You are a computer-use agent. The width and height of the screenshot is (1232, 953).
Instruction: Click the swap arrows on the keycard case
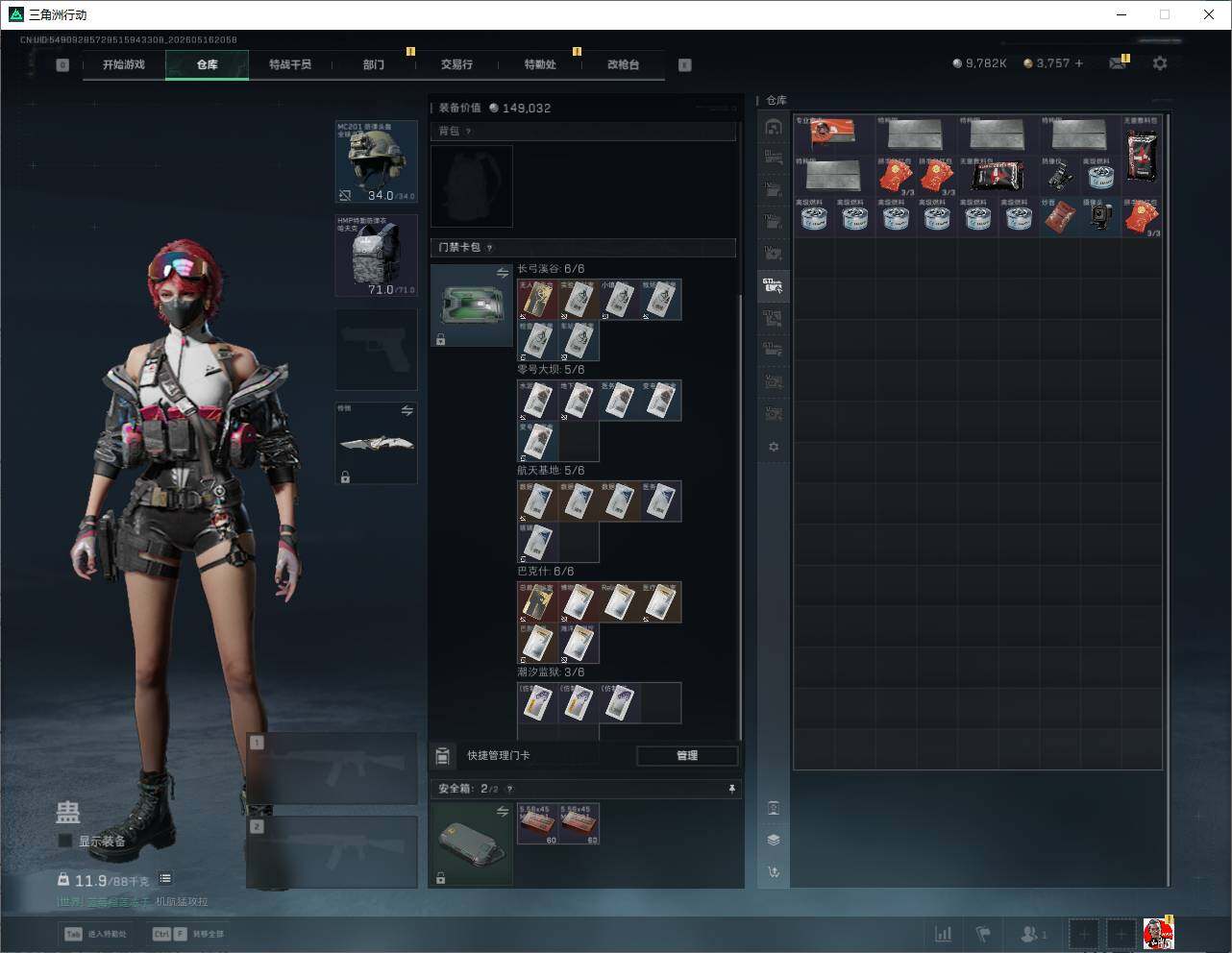(x=503, y=274)
